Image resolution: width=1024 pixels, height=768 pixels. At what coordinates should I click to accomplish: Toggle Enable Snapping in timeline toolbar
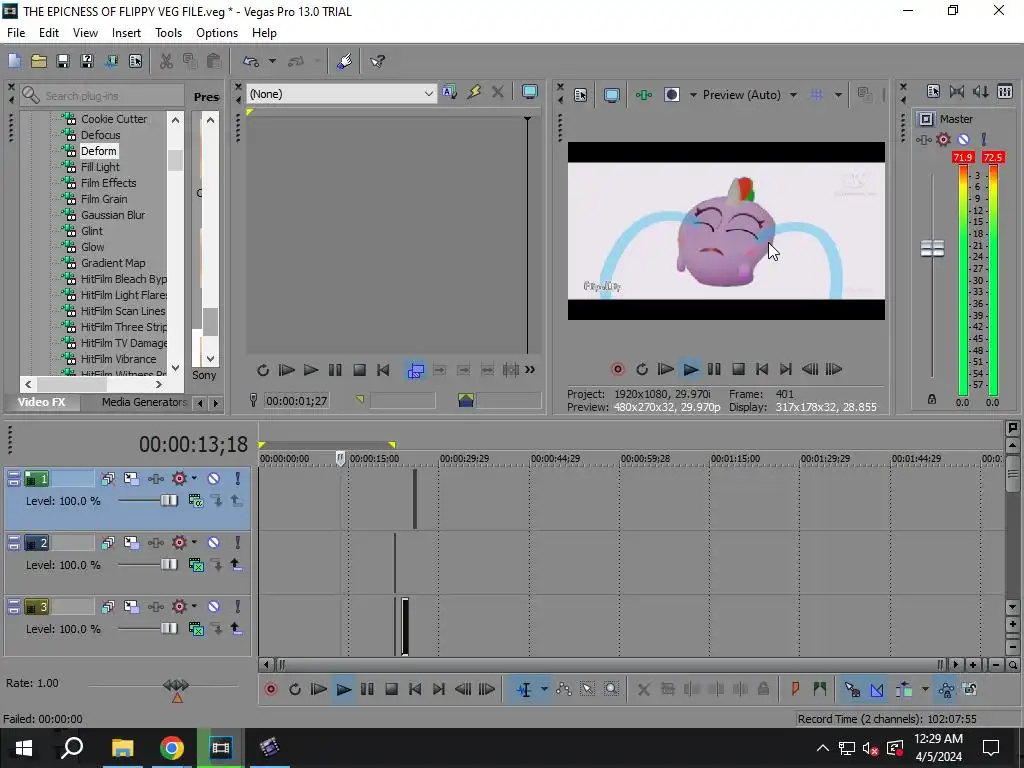[852, 689]
